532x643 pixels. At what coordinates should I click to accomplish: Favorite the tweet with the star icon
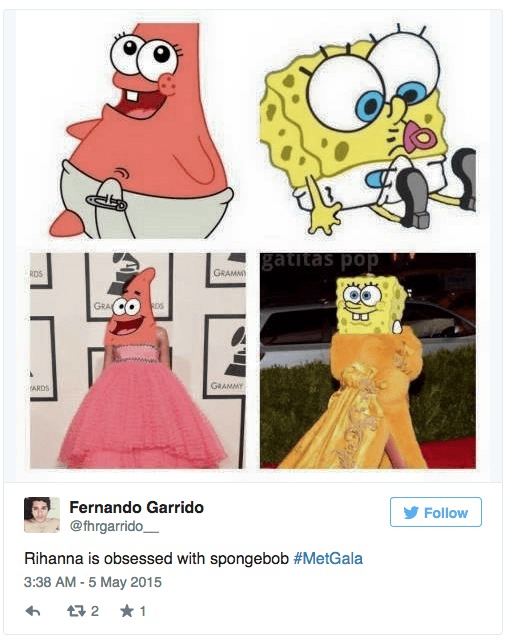127,611
